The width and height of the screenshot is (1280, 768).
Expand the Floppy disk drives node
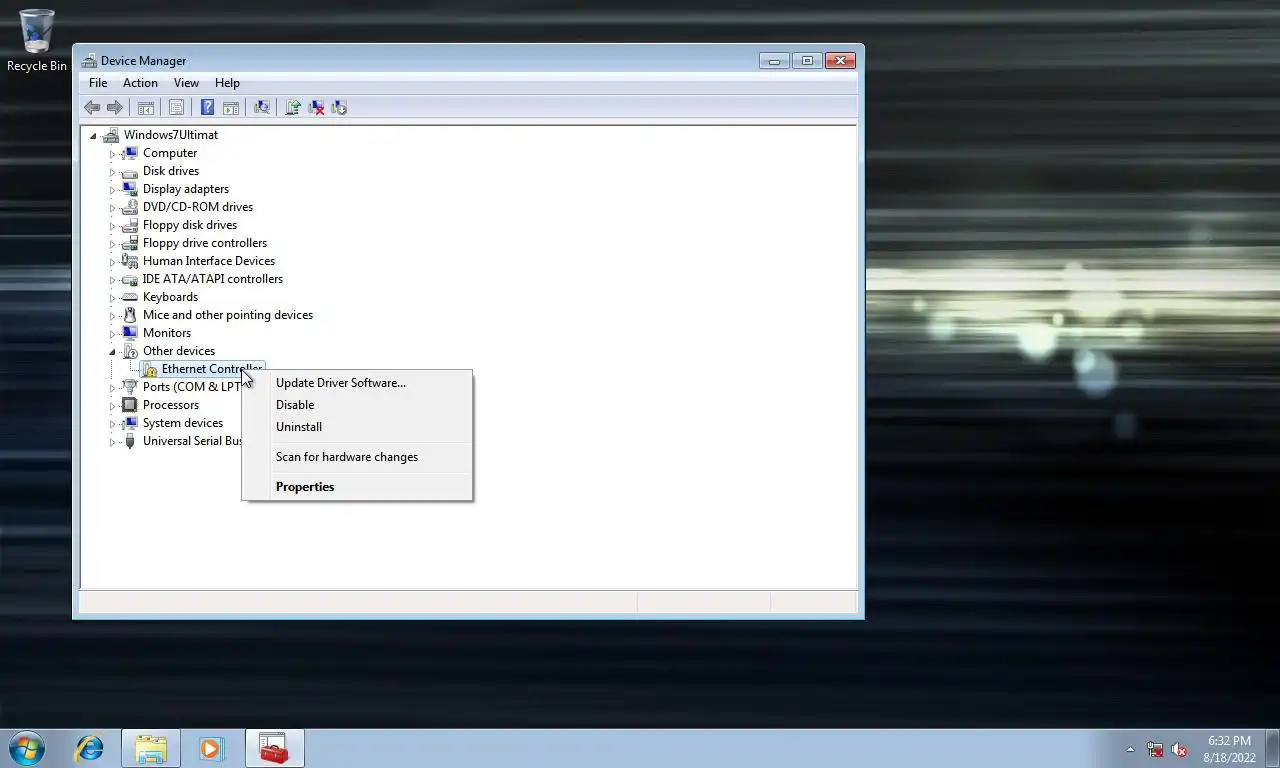coord(112,226)
